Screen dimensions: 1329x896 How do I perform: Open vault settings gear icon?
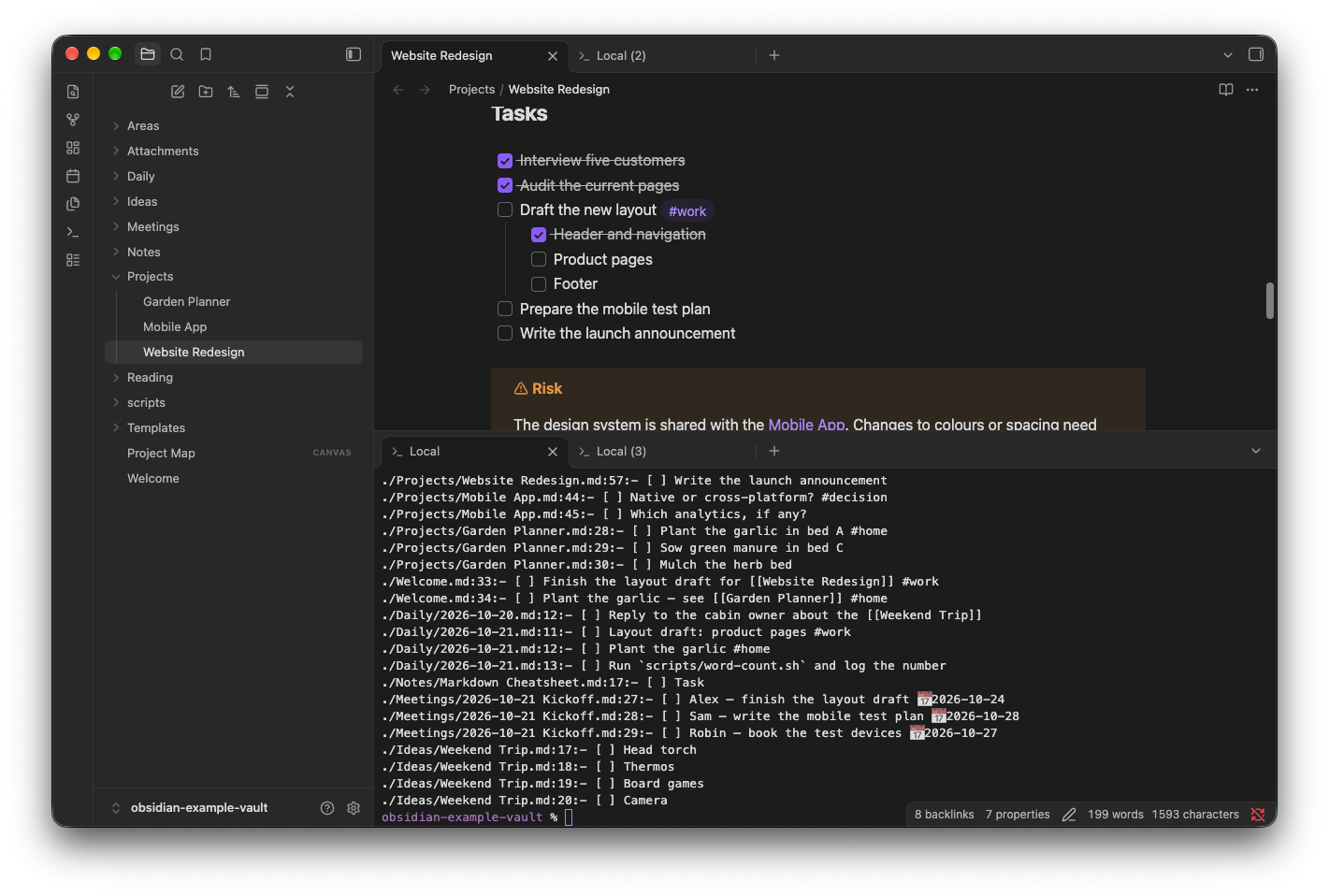(354, 808)
